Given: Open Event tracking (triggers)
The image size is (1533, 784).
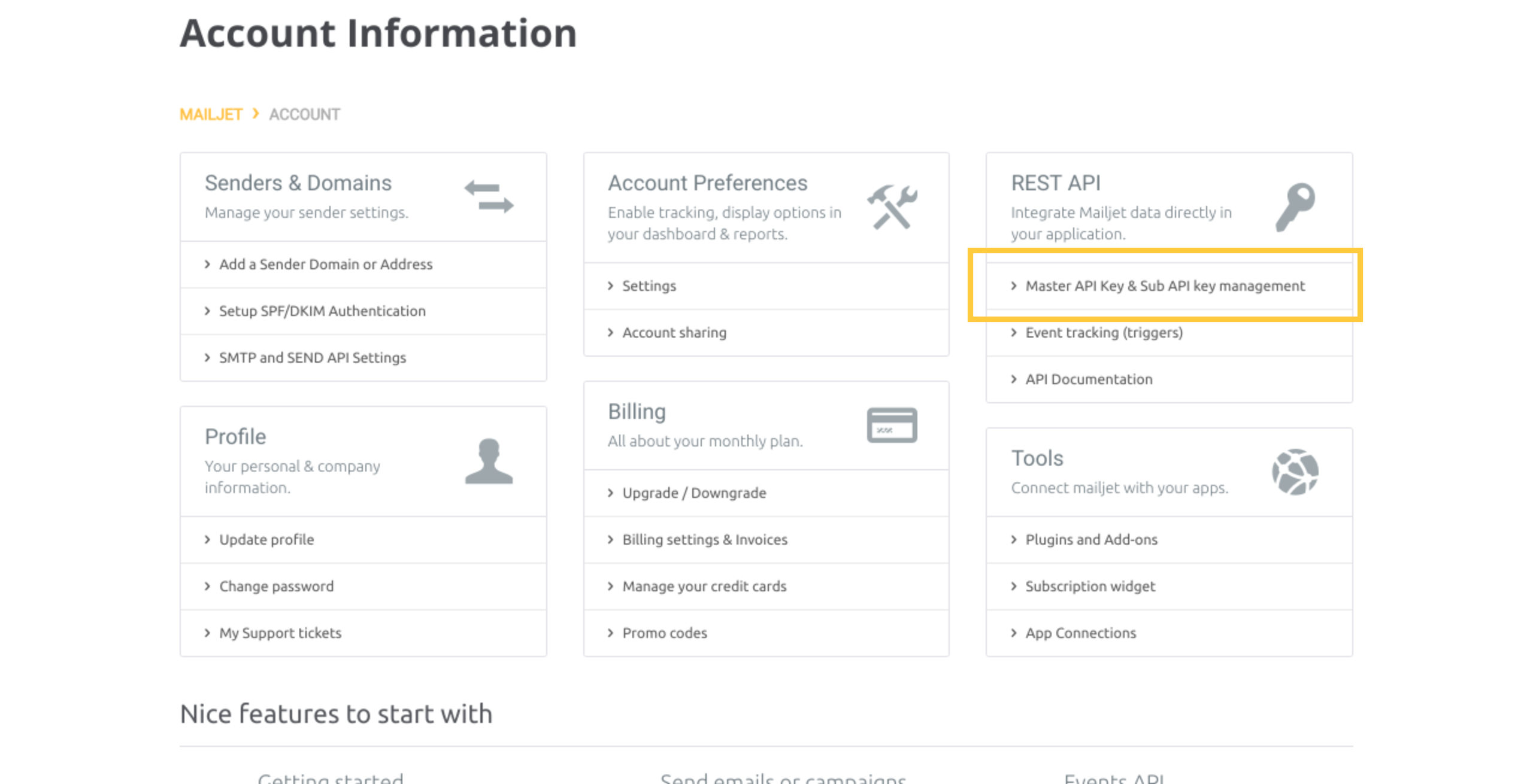Looking at the screenshot, I should tap(1104, 333).
